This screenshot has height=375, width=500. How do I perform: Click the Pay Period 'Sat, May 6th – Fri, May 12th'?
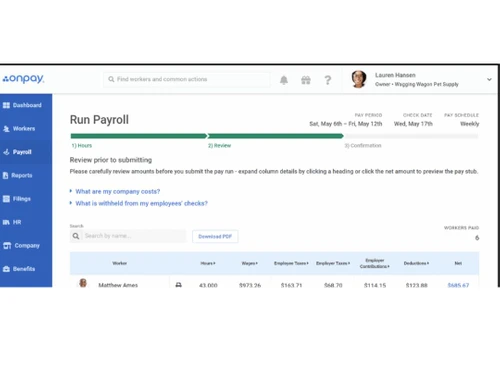pos(346,124)
